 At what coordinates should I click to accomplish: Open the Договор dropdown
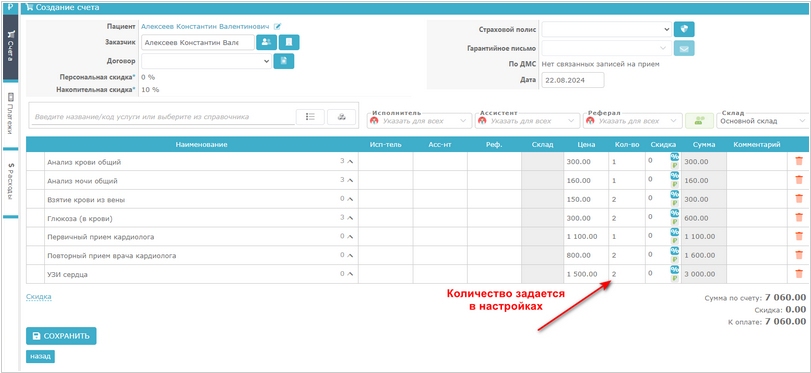pos(206,61)
